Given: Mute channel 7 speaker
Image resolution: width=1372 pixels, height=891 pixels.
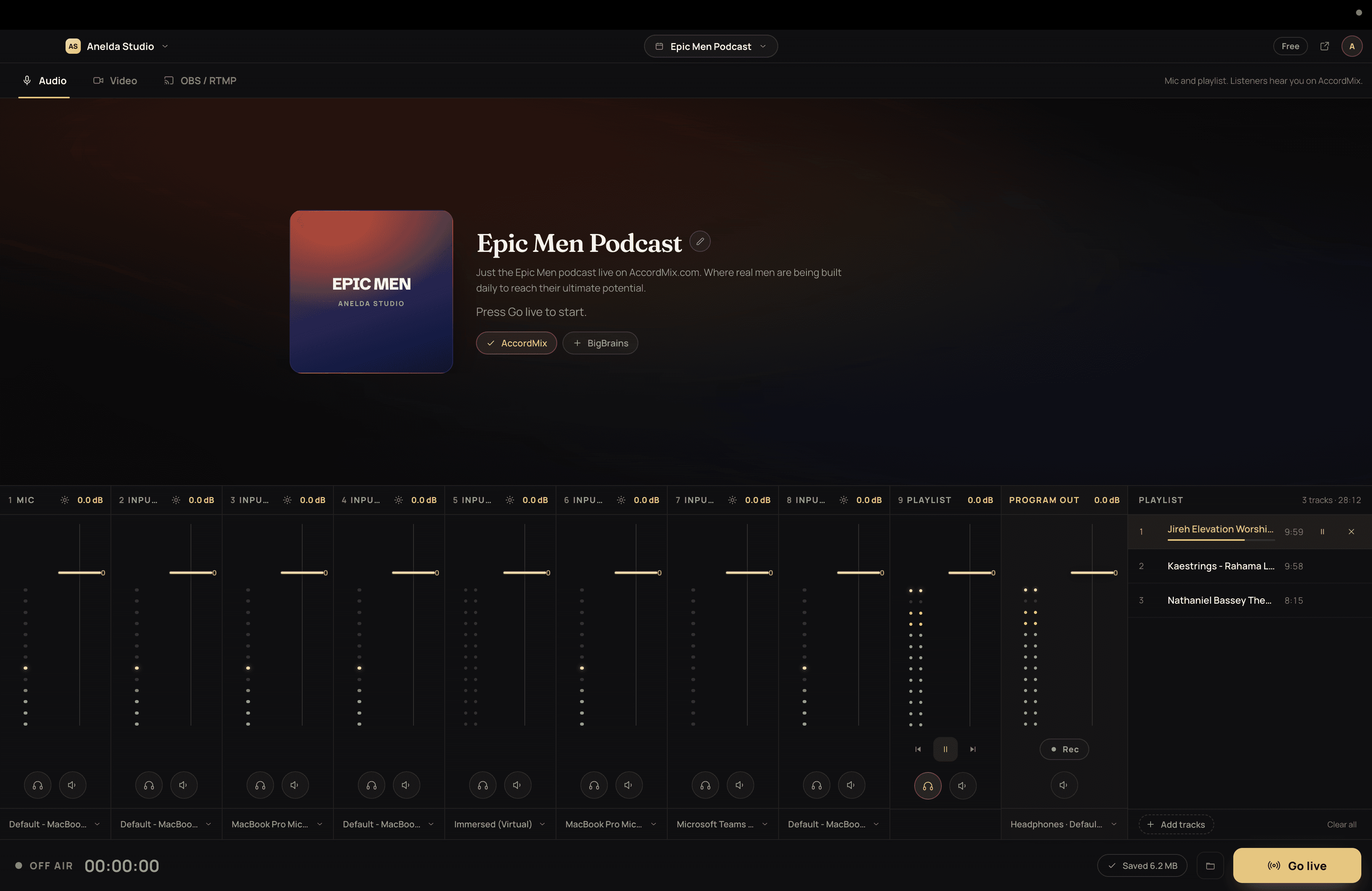Looking at the screenshot, I should [740, 785].
